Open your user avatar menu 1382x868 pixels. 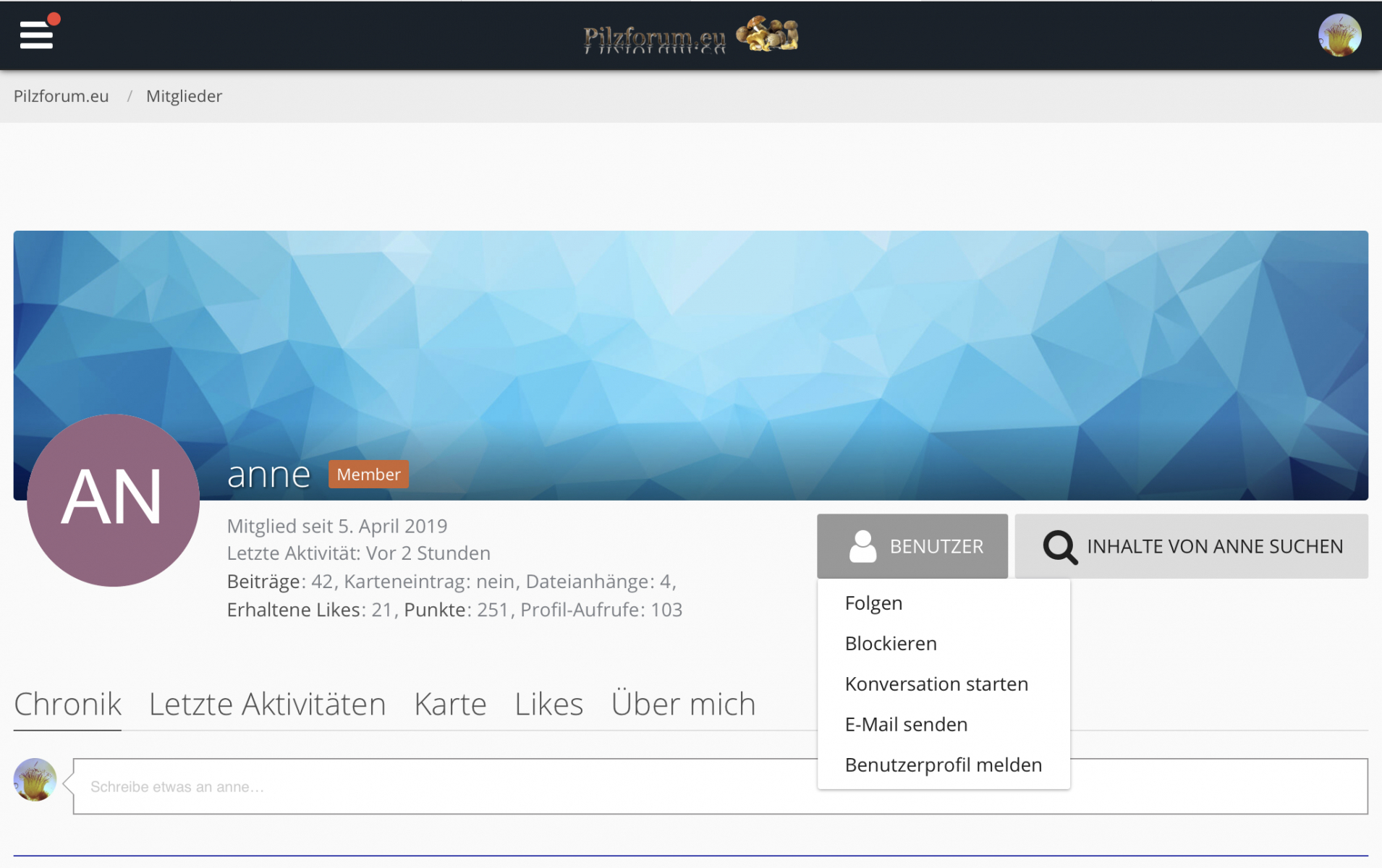click(x=1339, y=35)
